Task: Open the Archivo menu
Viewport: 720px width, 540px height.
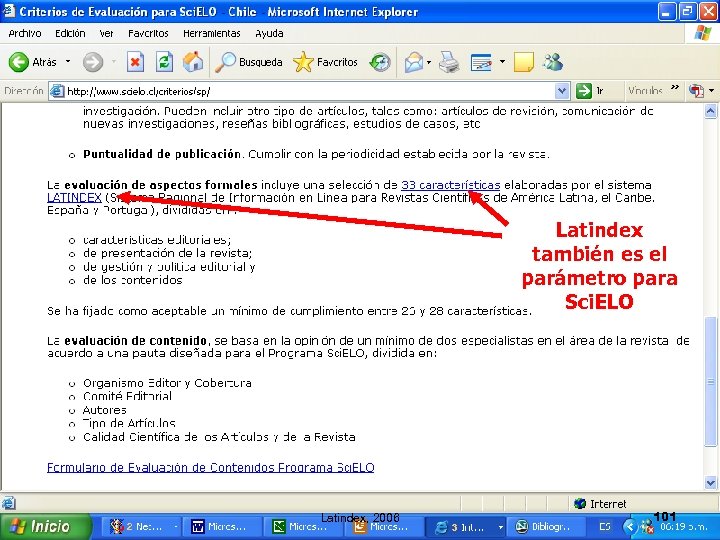Action: click(x=25, y=34)
